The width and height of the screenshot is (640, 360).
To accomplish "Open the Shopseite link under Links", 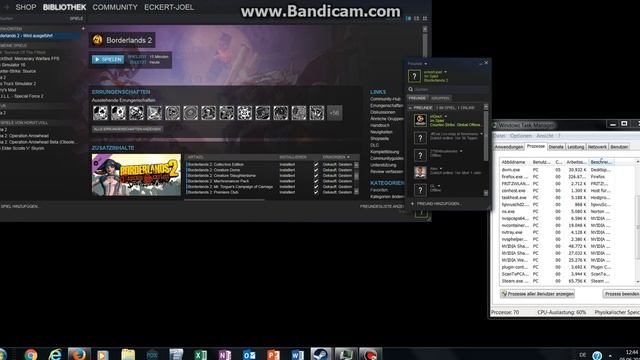I will click(x=380, y=139).
